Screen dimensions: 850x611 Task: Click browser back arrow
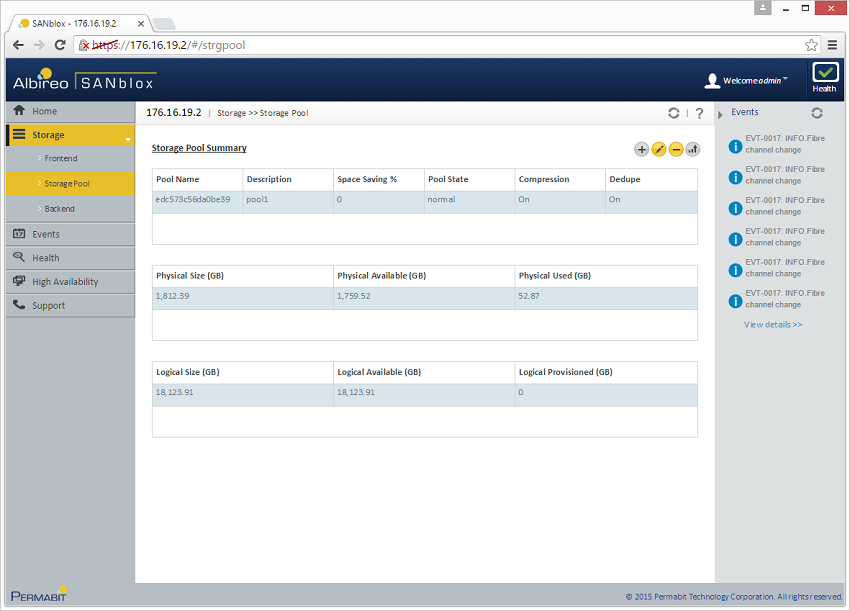tap(18, 45)
